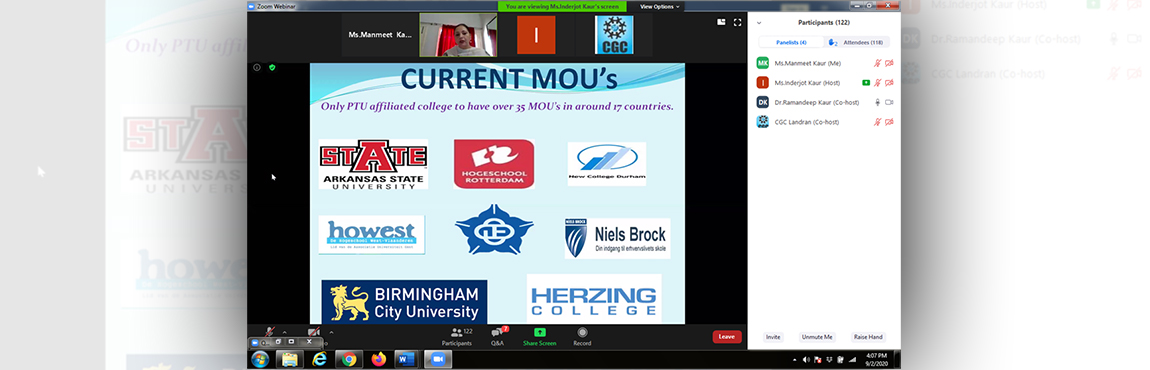Open the Q&A window
The height and width of the screenshot is (370, 1150).
[x=498, y=337]
